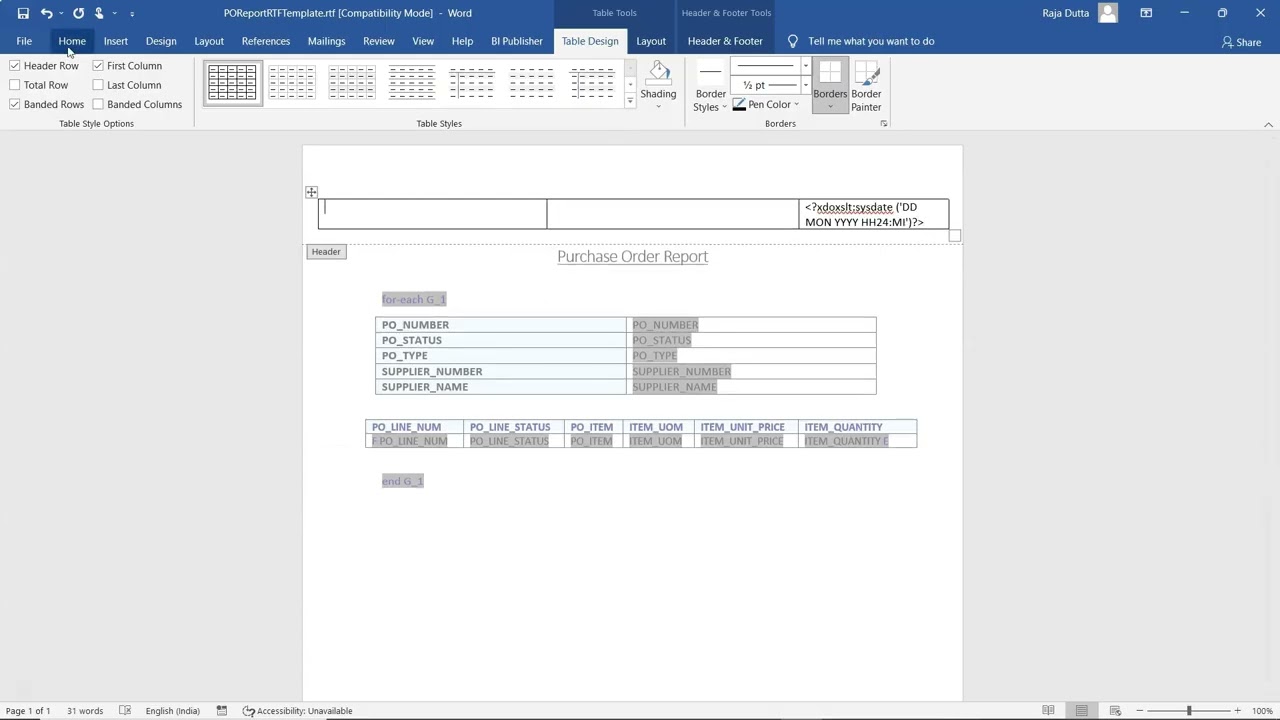This screenshot has height=720, width=1280.
Task: Toggle Touch/Mouse mode icon
Action: [99, 13]
